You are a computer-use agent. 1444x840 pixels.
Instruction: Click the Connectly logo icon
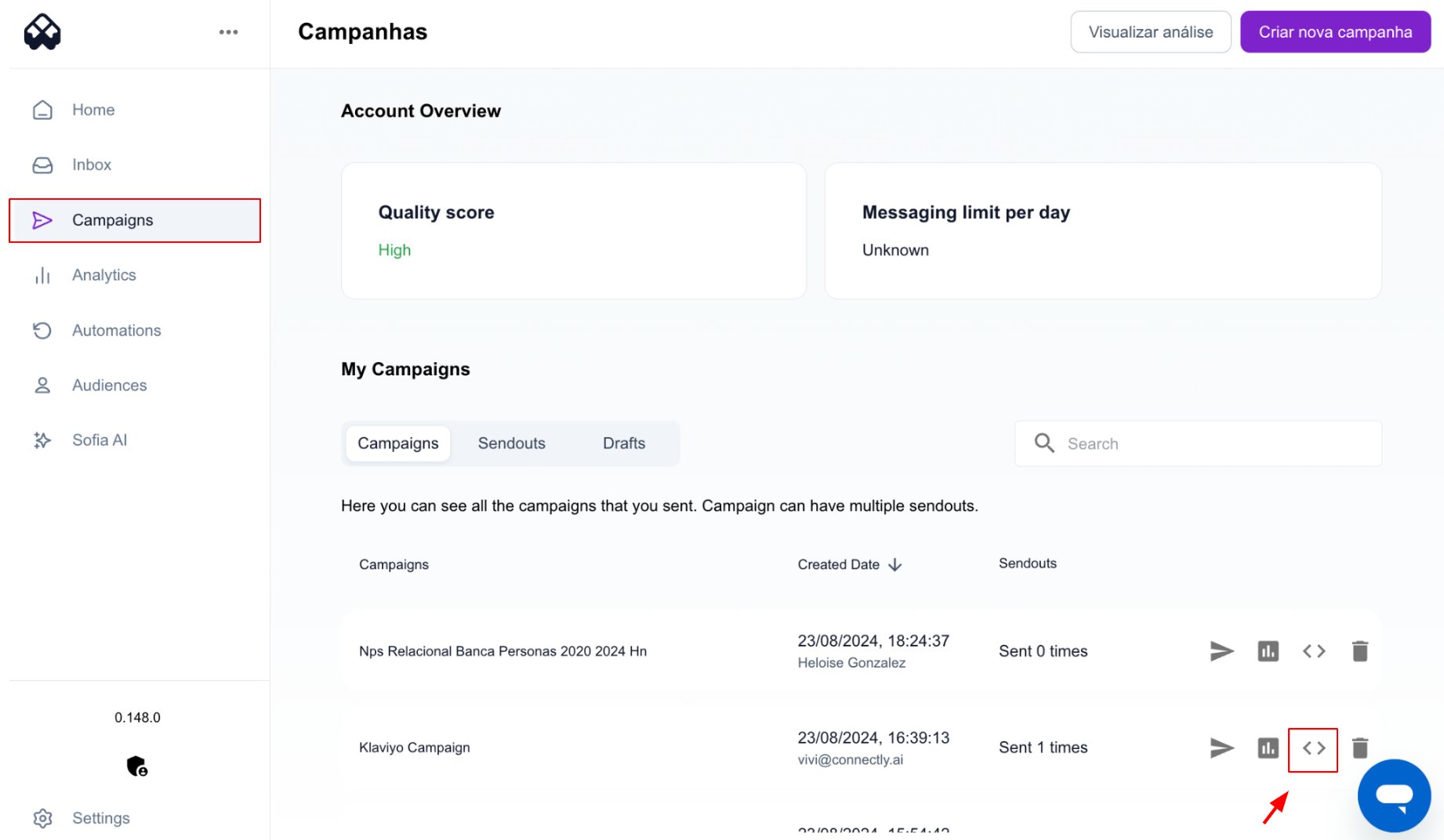pyautogui.click(x=42, y=32)
